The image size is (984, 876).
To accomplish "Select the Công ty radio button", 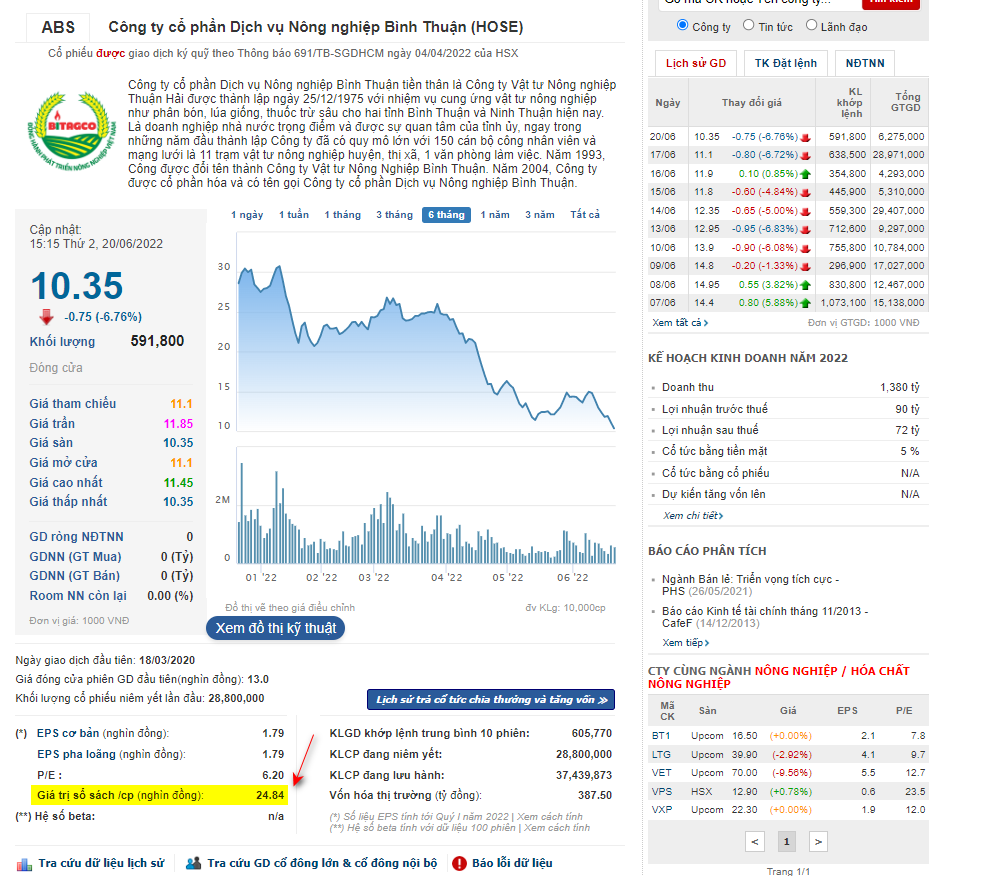I will pos(682,25).
